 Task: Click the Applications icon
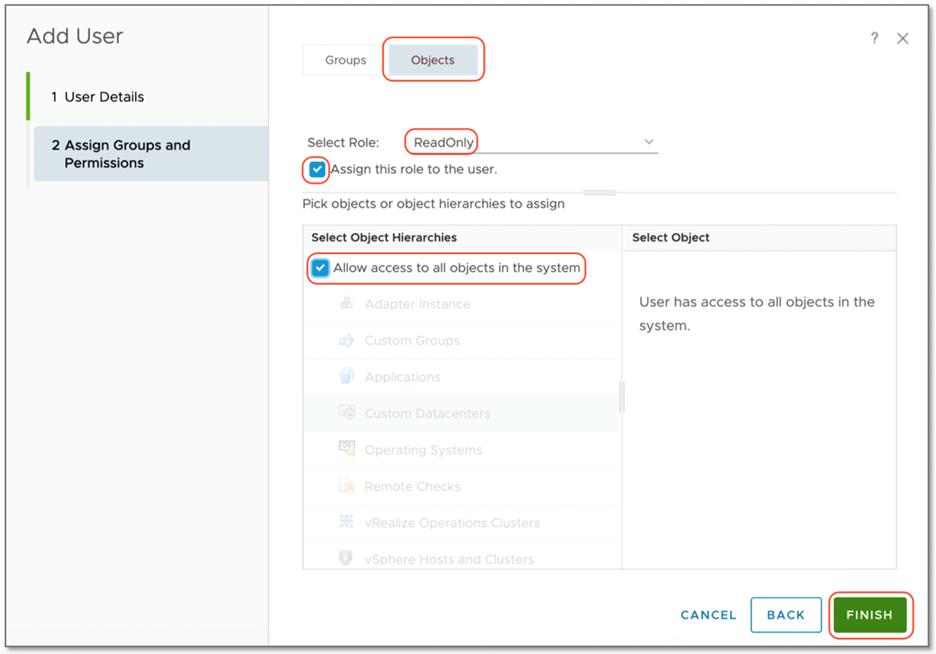349,376
